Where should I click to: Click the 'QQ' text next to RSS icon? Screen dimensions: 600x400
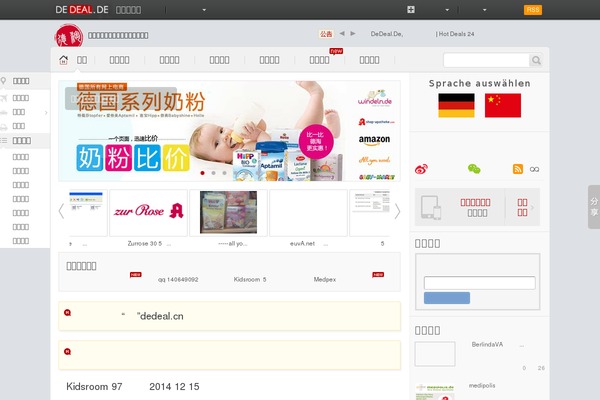pyautogui.click(x=535, y=169)
